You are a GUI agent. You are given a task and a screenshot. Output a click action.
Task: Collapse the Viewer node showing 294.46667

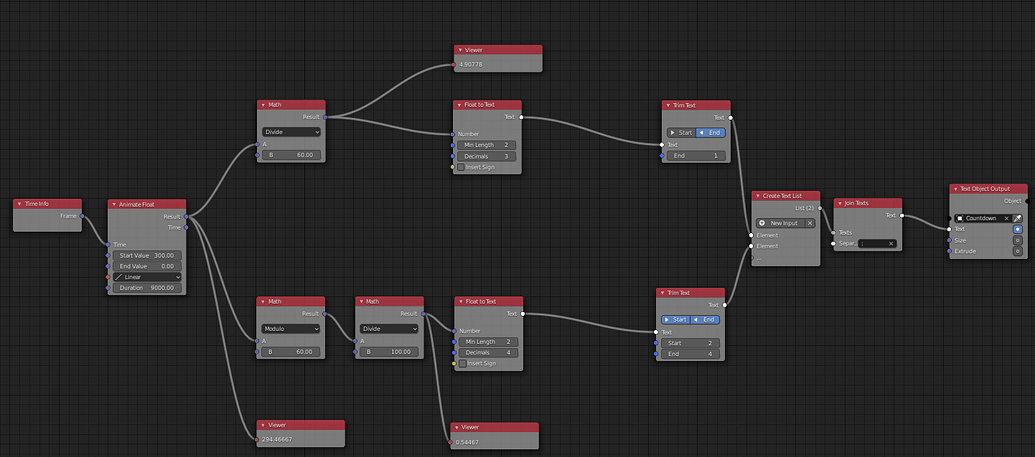coord(263,425)
